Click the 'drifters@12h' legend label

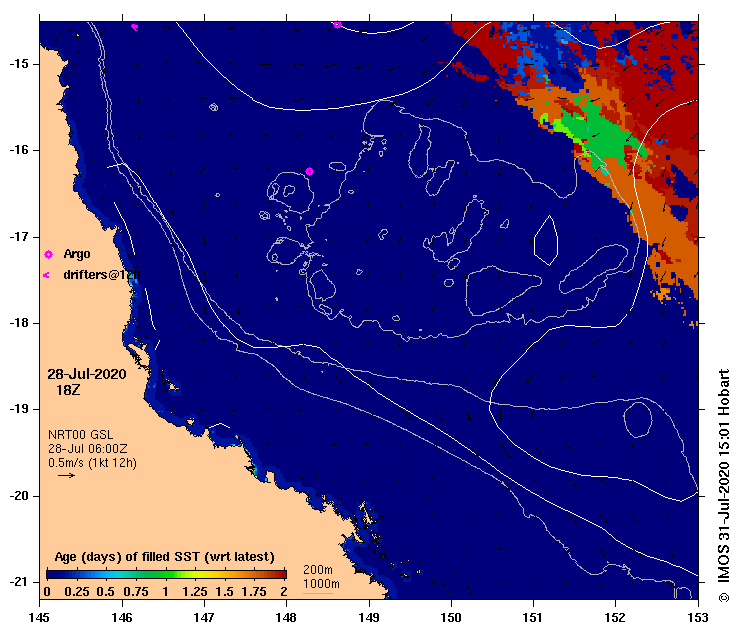(x=102, y=274)
